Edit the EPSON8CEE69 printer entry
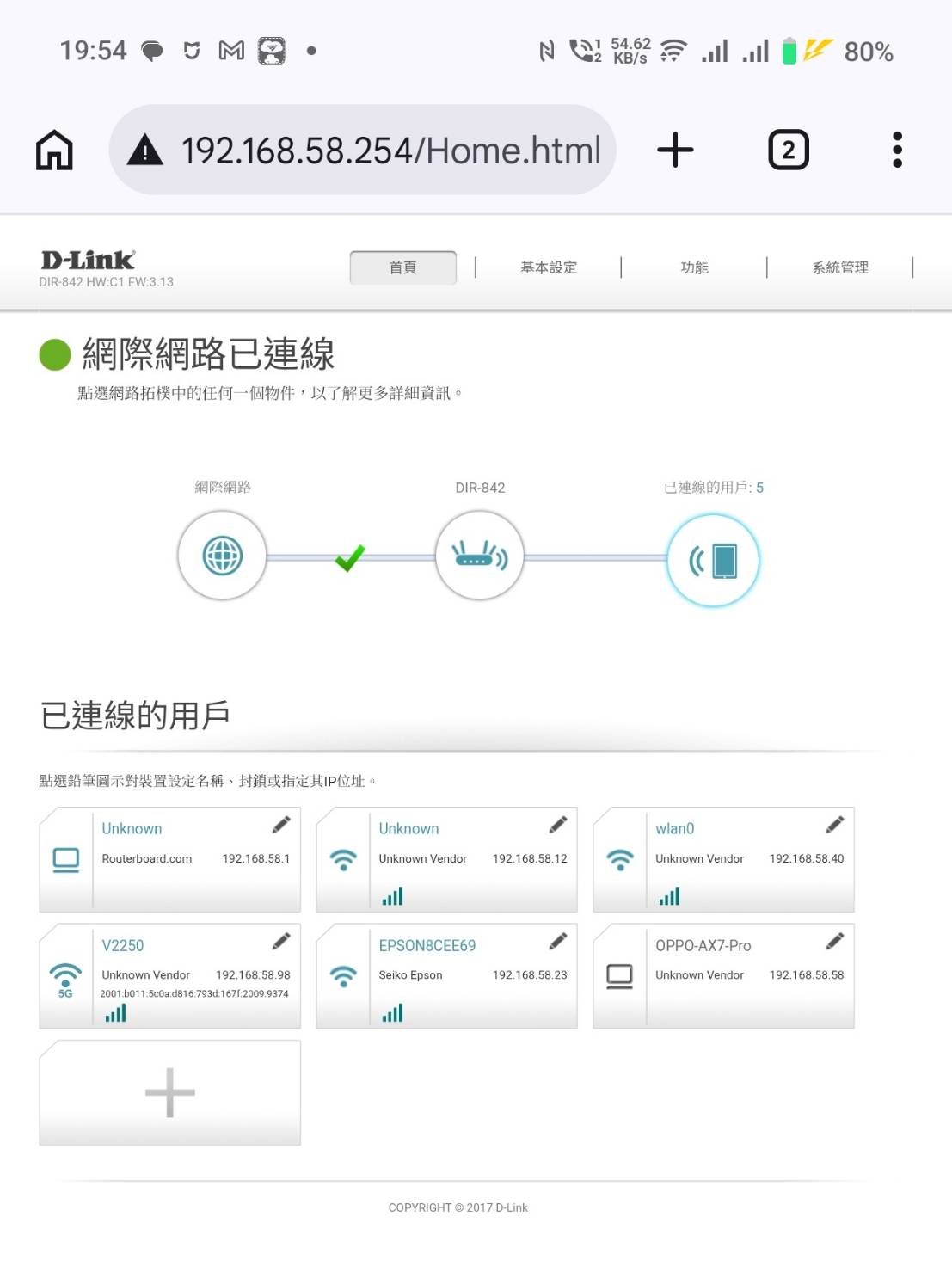The width and height of the screenshot is (952, 1272). tap(558, 941)
